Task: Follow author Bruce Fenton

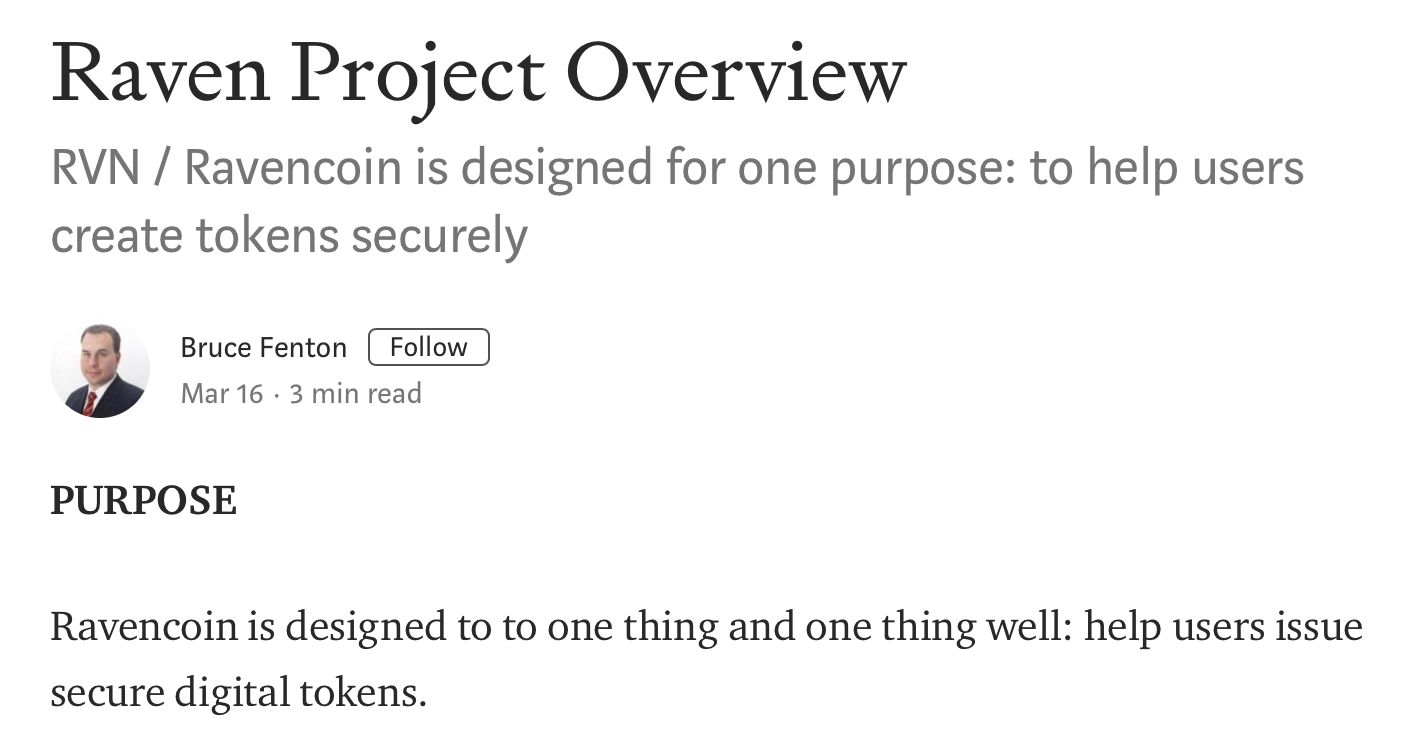Action: click(x=429, y=347)
